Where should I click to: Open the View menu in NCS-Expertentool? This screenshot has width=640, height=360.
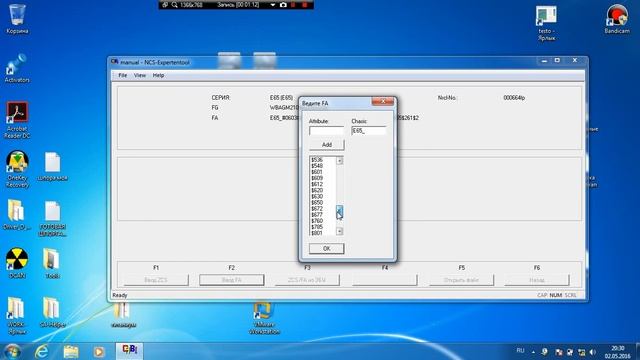(140, 76)
